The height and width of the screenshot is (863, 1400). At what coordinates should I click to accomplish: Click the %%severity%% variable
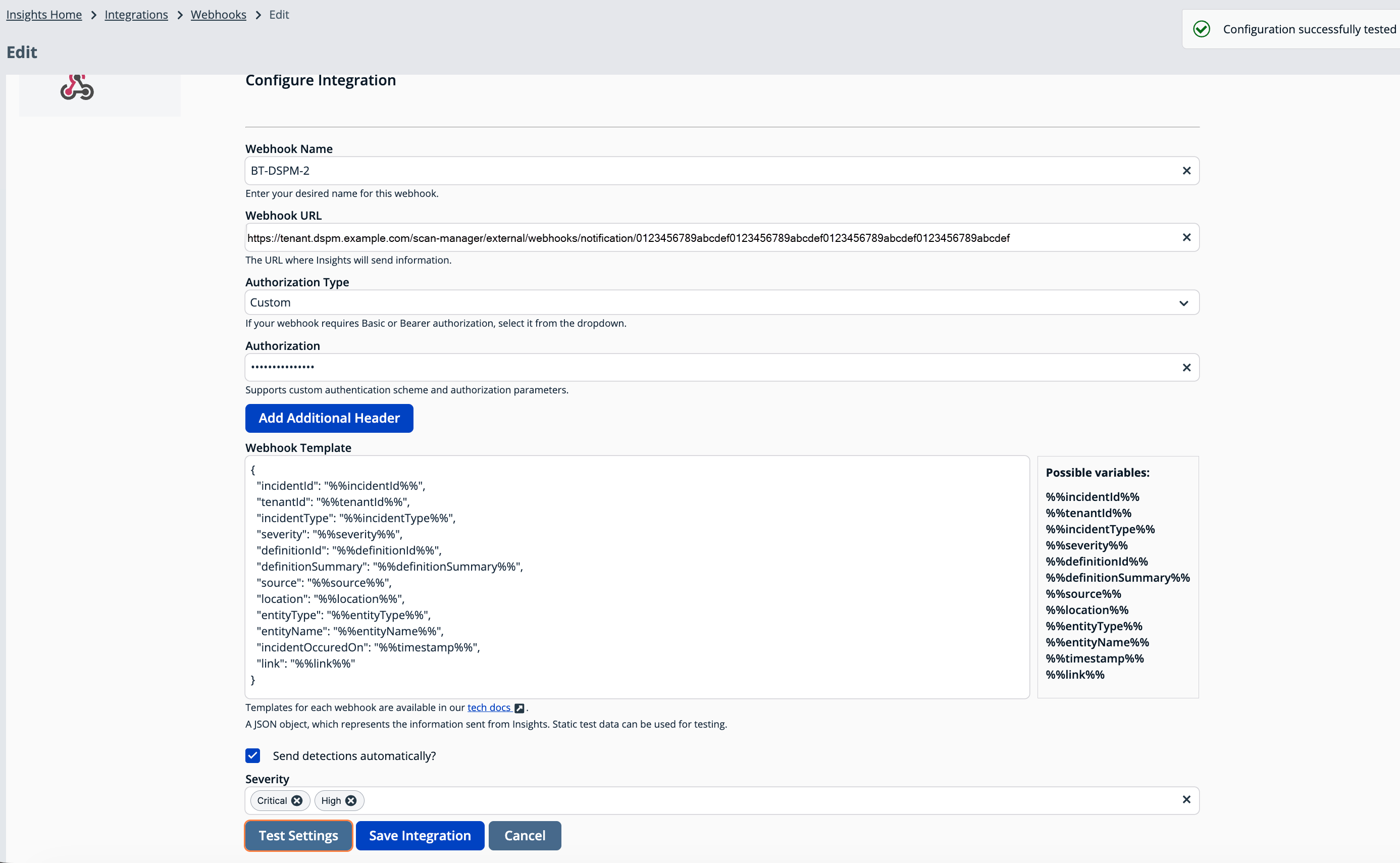coord(1086,545)
